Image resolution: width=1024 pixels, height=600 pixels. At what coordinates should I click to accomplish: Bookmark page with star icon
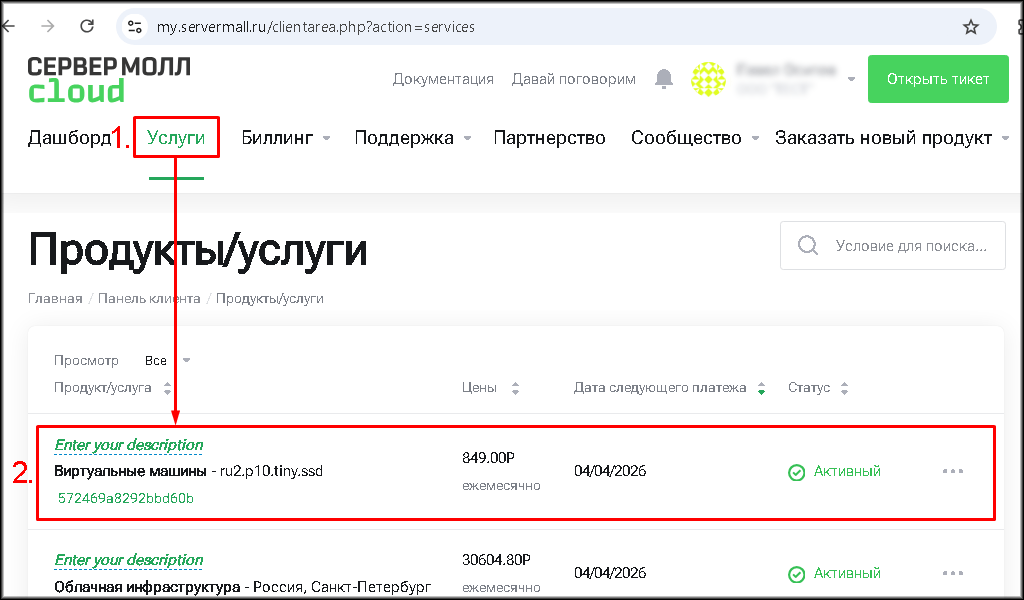pyautogui.click(x=971, y=27)
